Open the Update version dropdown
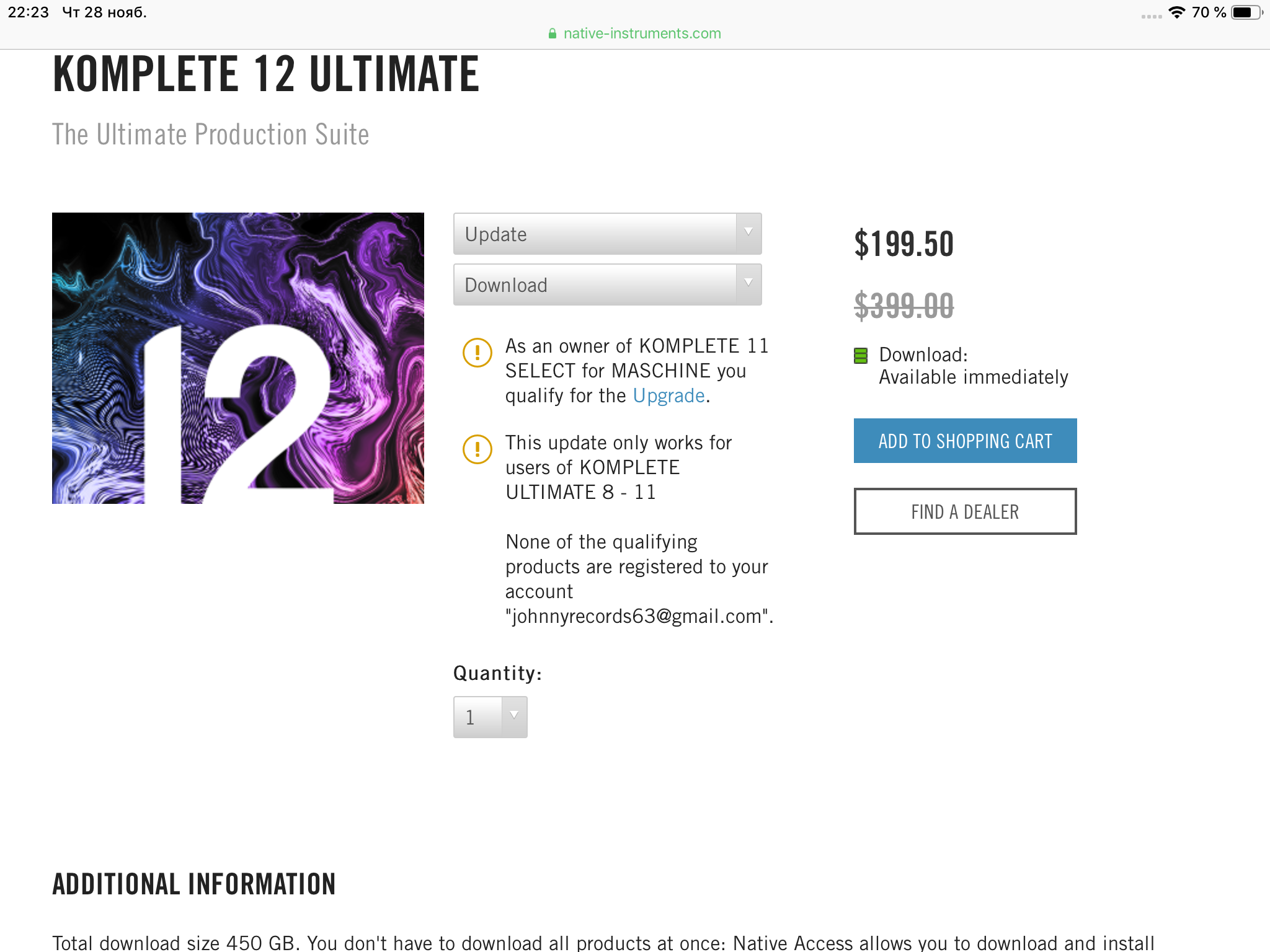Screen dimensions: 1270x952 coord(607,234)
